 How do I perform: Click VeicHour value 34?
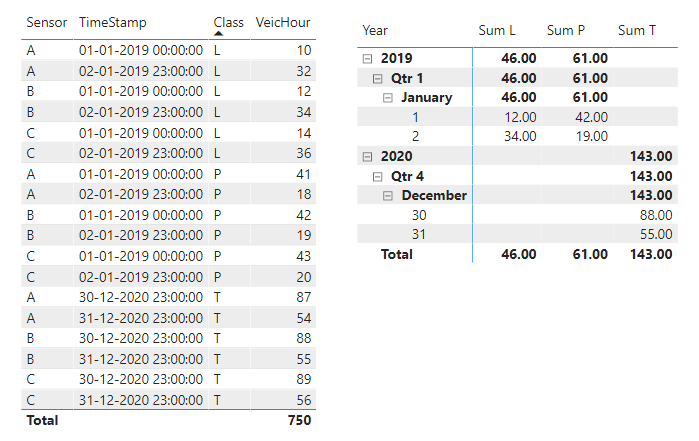(x=304, y=112)
